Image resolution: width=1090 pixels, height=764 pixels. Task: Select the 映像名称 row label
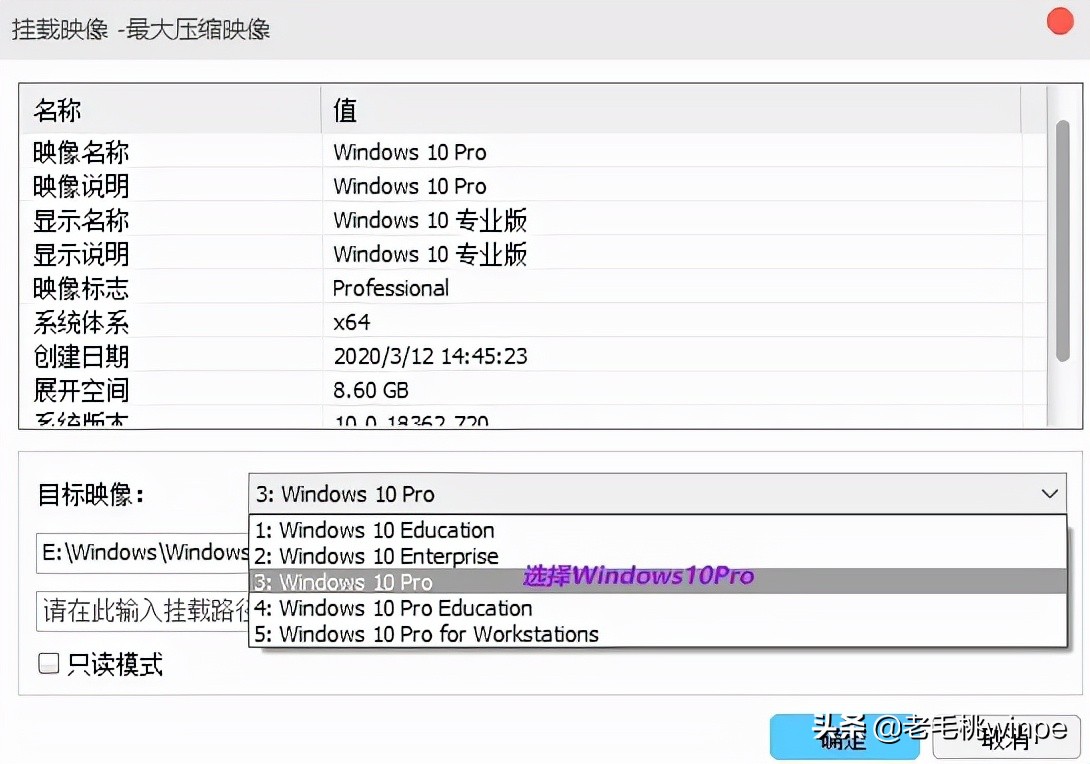tap(81, 152)
